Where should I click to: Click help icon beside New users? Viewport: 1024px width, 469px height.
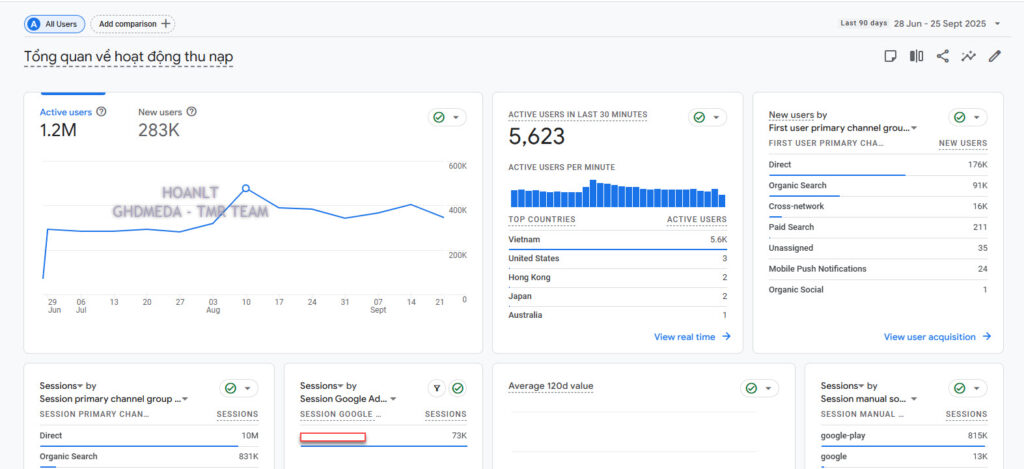click(x=191, y=112)
